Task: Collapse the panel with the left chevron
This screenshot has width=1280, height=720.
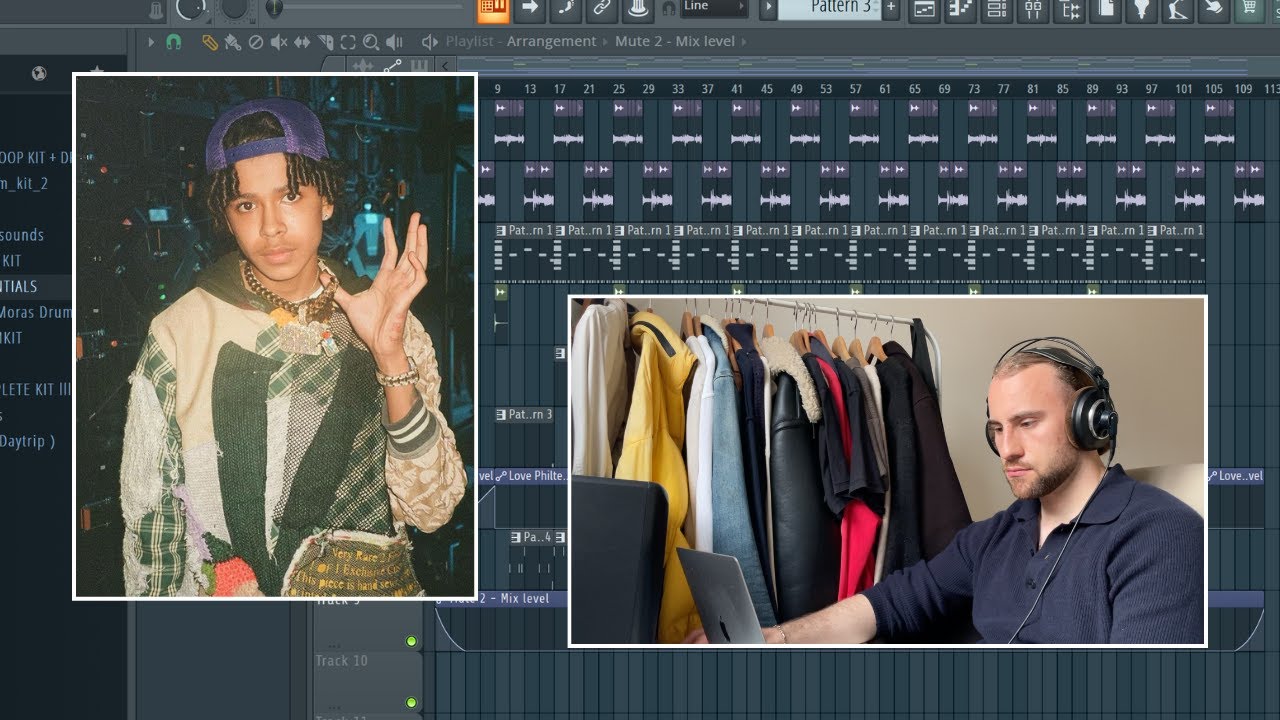Action: click(445, 66)
